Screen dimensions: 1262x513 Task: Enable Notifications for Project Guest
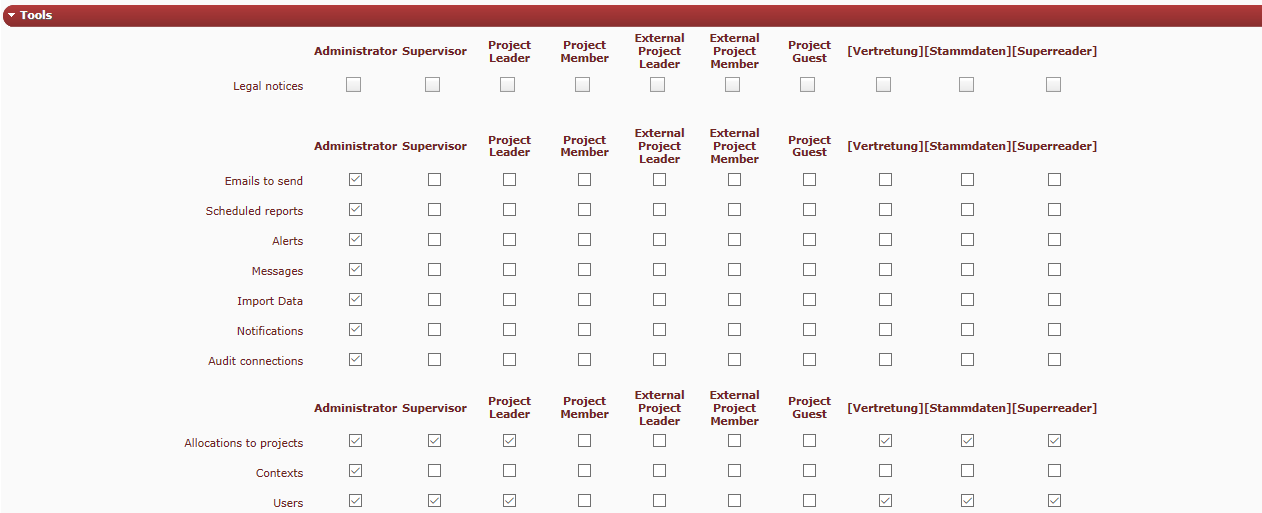pos(809,330)
